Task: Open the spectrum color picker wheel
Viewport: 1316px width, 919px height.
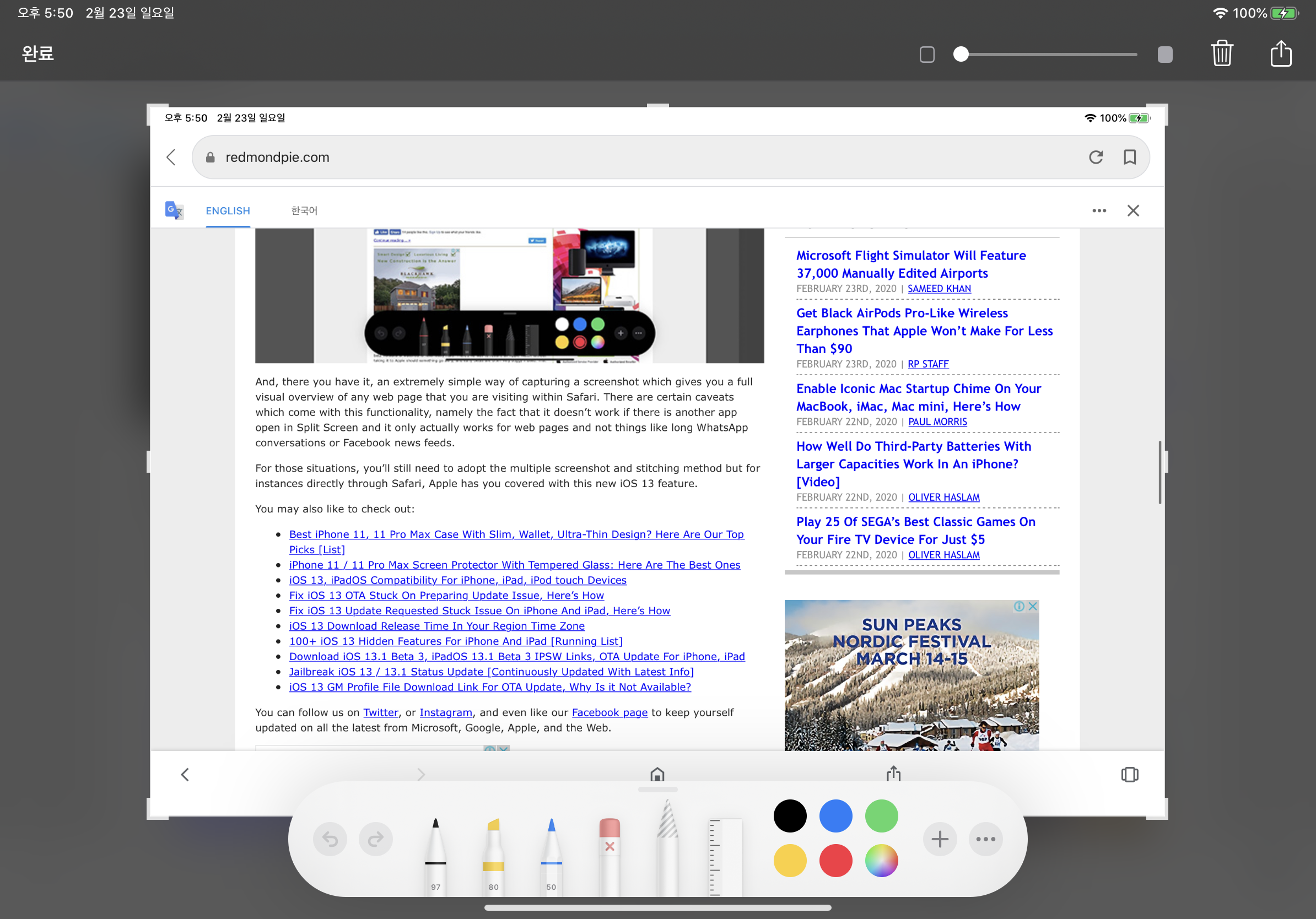Action: pyautogui.click(x=881, y=861)
